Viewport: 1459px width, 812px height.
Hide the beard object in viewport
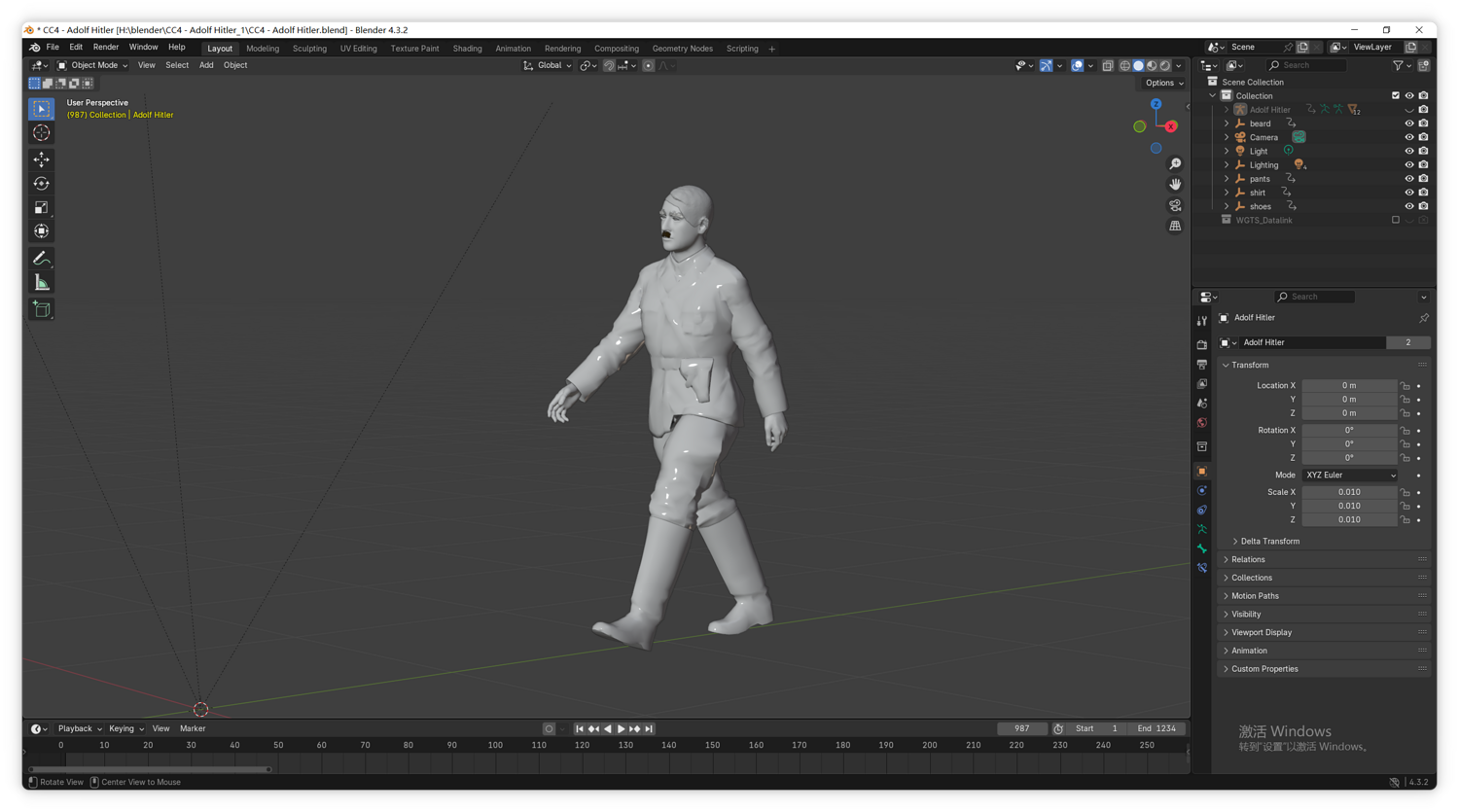coord(1409,124)
